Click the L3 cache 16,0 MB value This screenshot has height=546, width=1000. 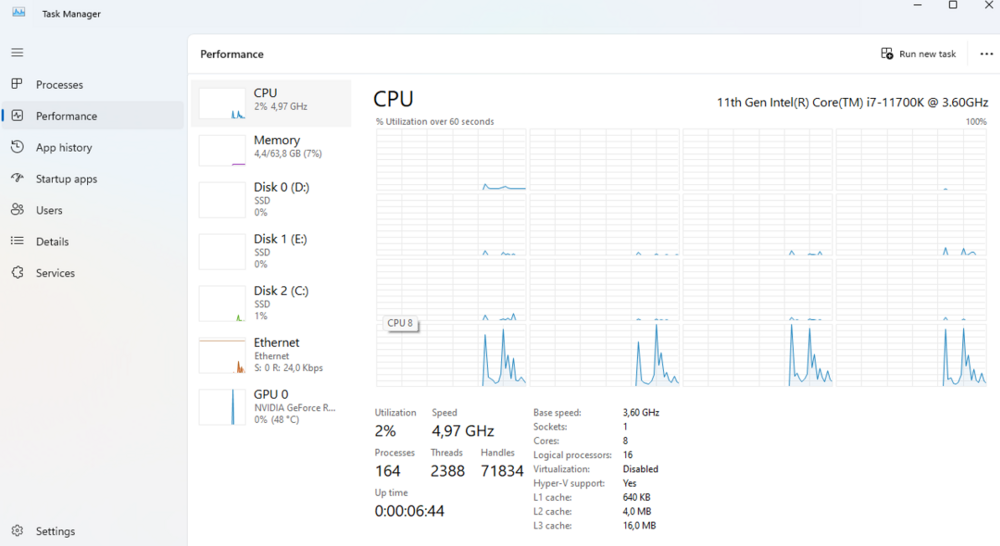point(639,526)
